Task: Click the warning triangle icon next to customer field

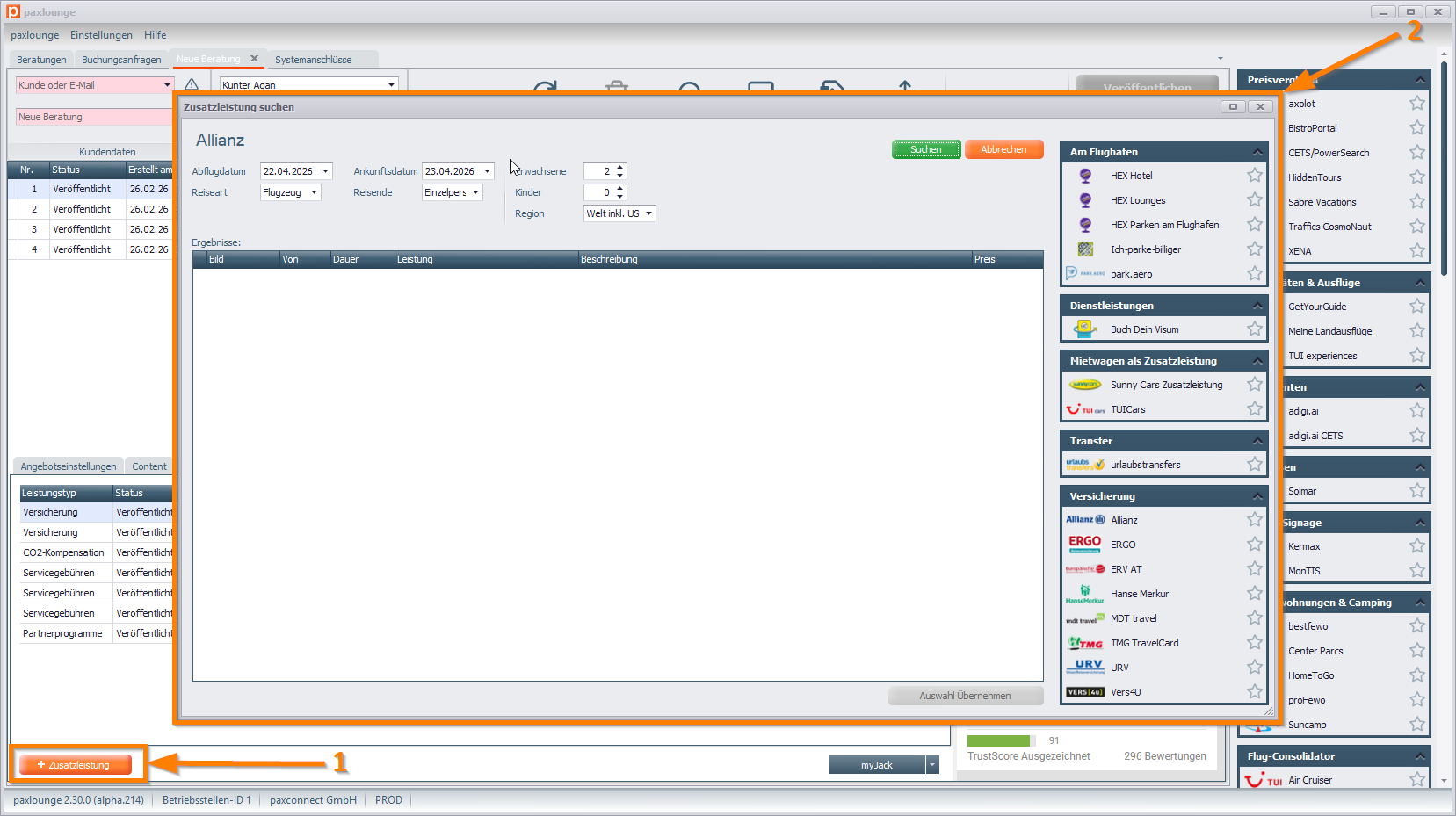Action: point(192,85)
